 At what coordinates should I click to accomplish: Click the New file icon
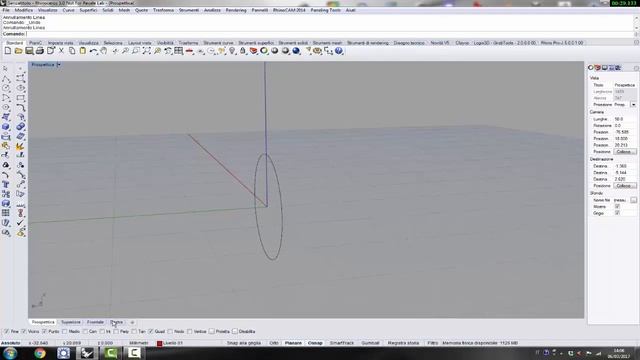(x=8, y=51)
